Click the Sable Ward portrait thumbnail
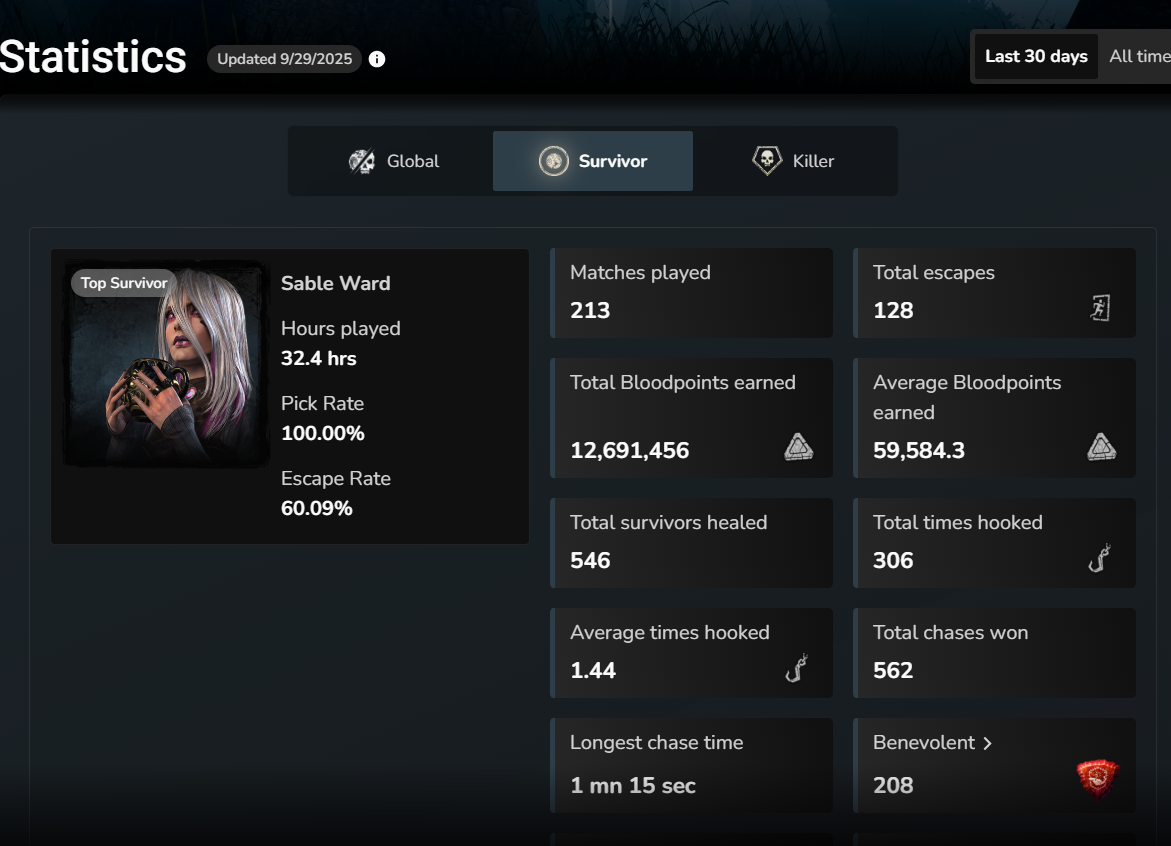1171x846 pixels. (166, 364)
